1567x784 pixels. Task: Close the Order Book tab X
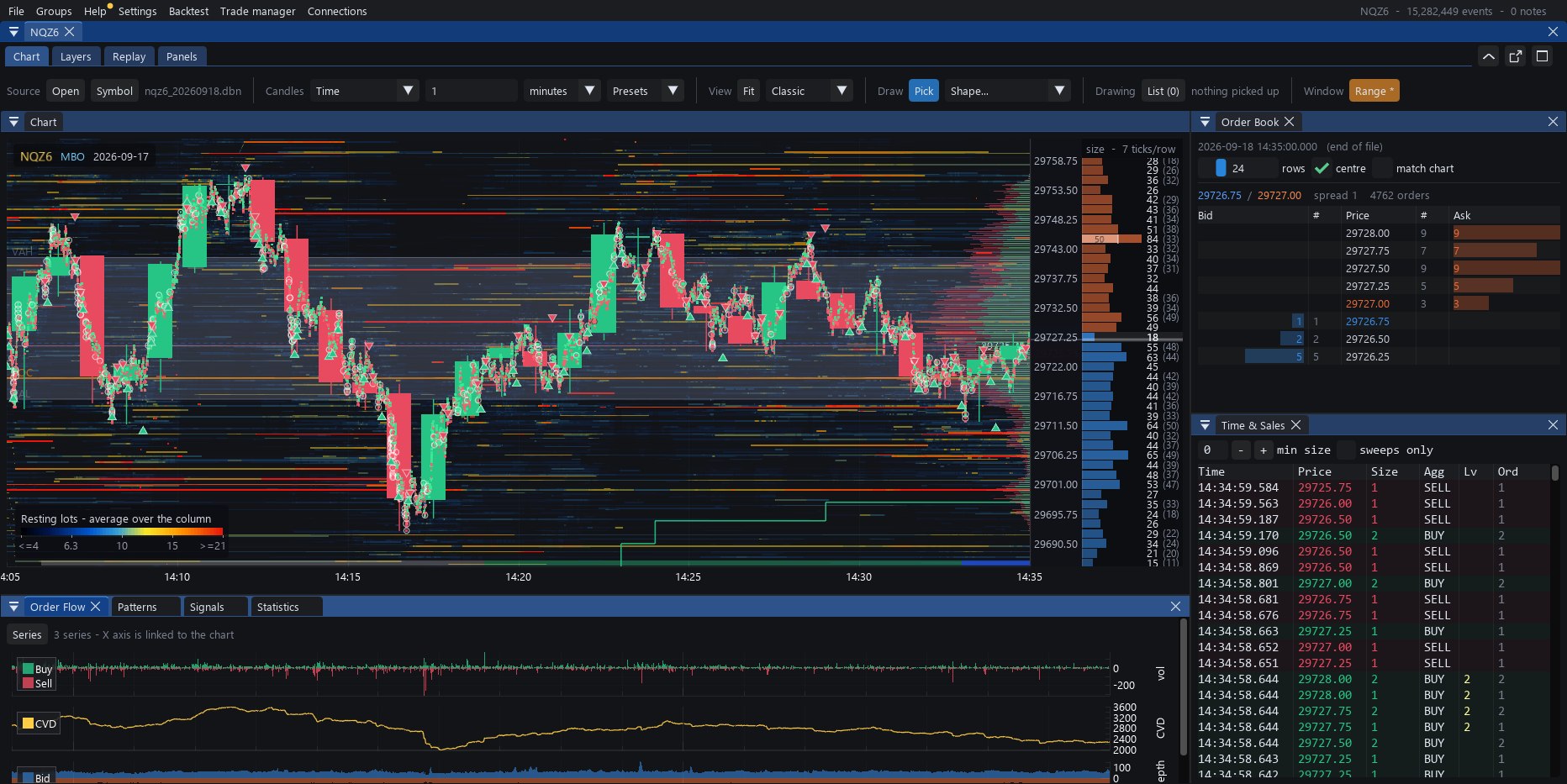pos(1290,122)
